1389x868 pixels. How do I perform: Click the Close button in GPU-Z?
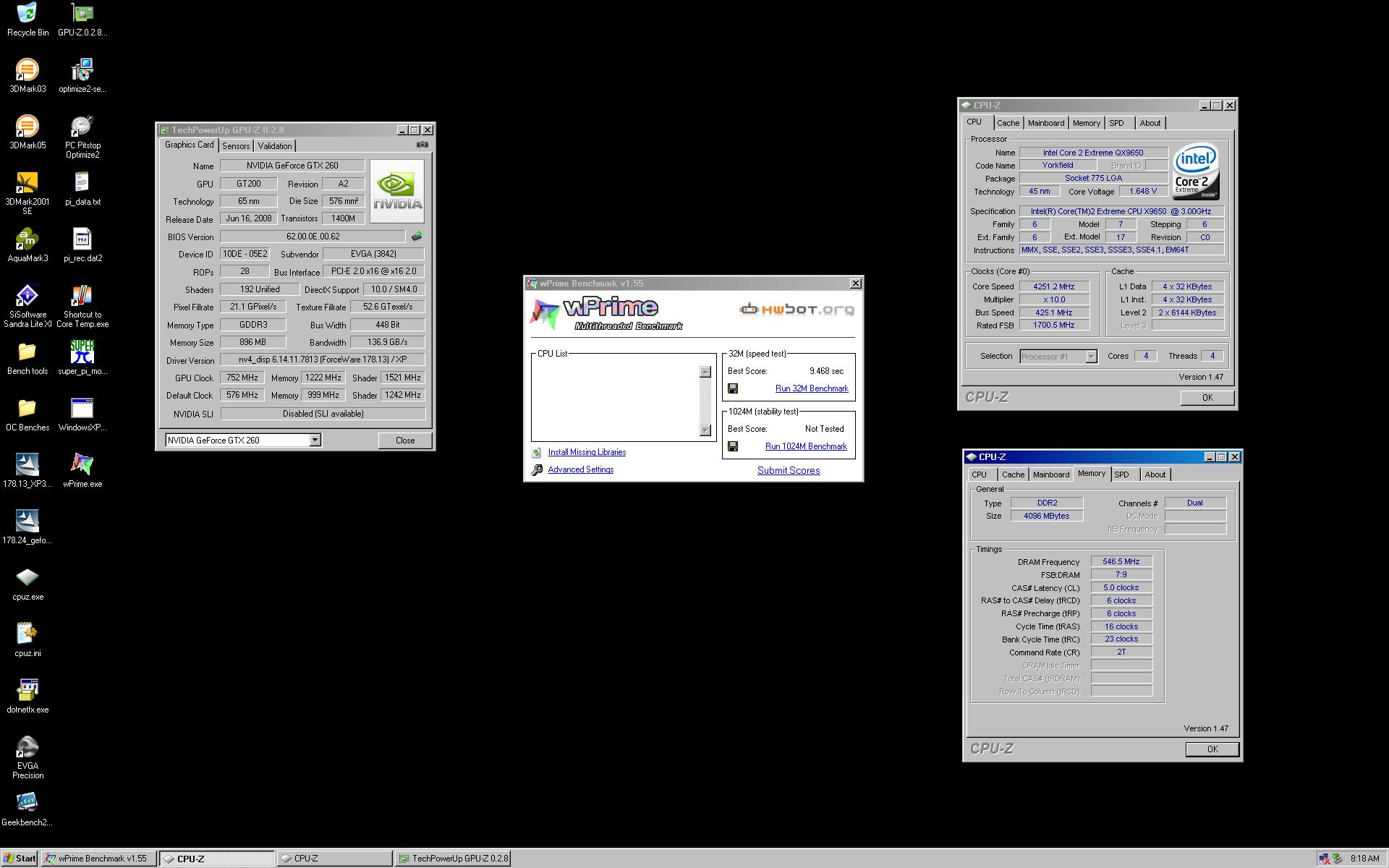[405, 440]
